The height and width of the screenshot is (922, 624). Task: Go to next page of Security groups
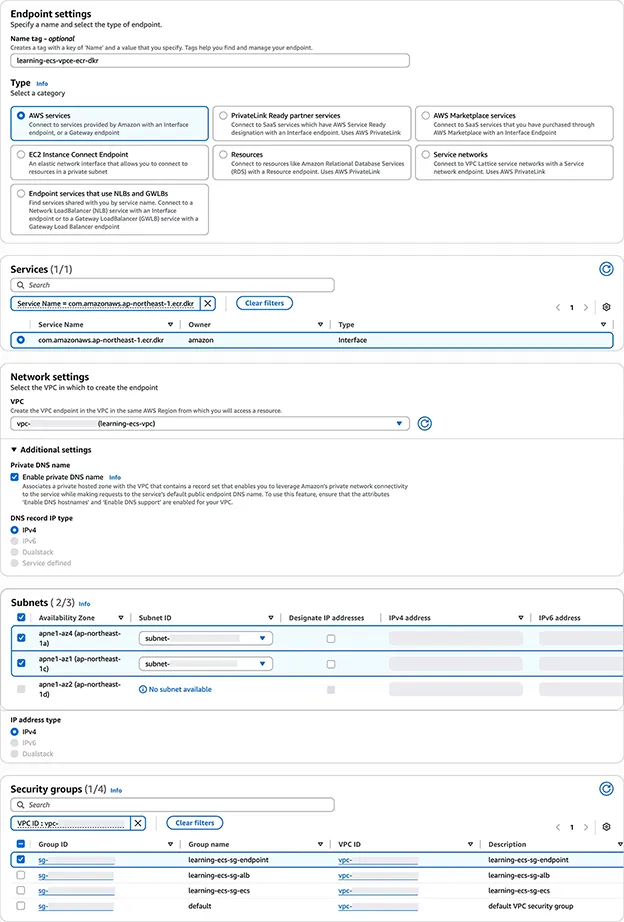pyautogui.click(x=585, y=827)
